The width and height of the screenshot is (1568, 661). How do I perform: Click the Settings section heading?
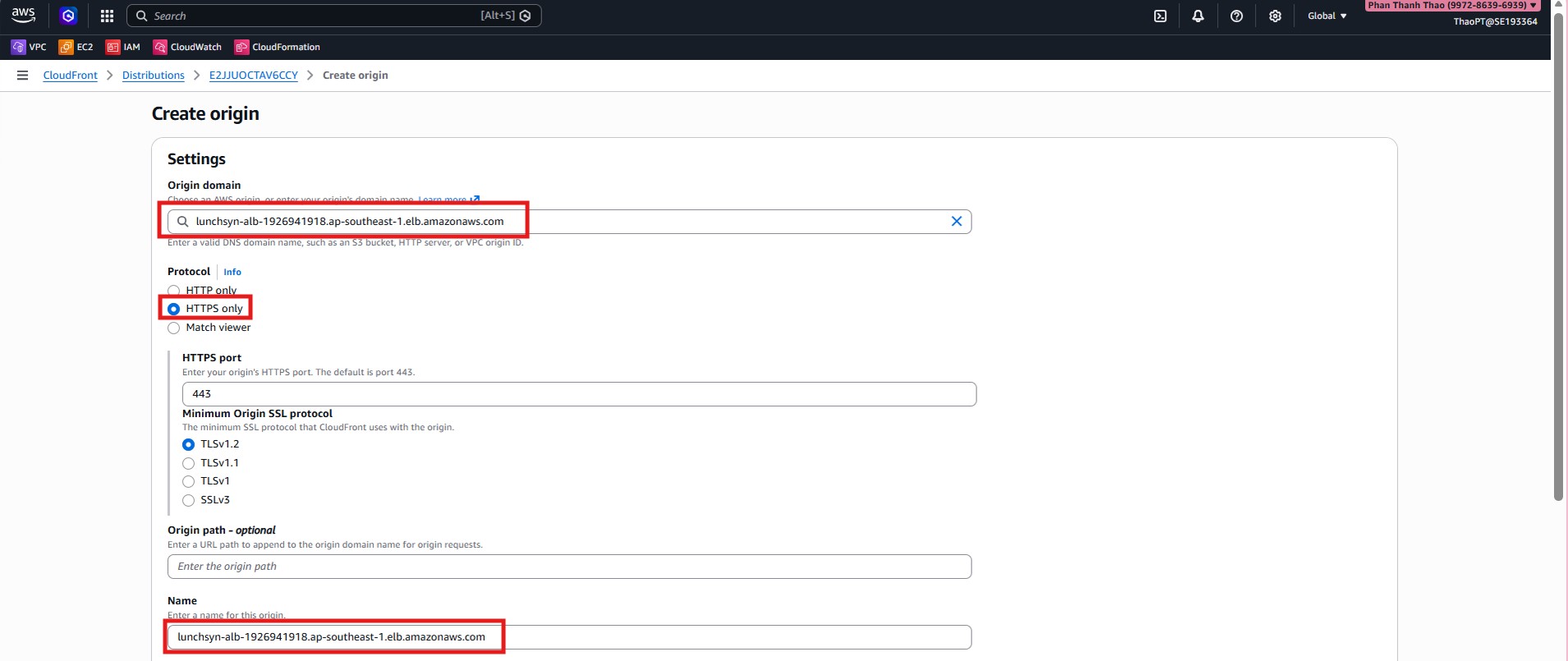tap(196, 158)
